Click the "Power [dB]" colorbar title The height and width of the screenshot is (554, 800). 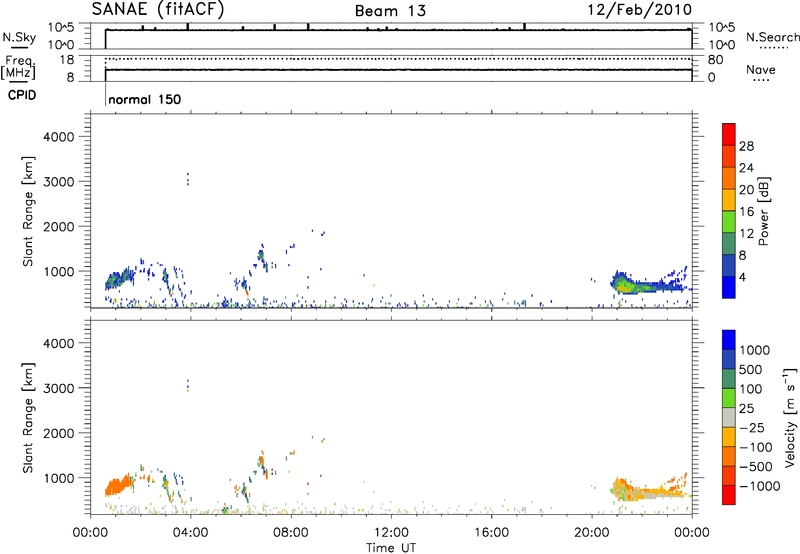[x=763, y=211]
